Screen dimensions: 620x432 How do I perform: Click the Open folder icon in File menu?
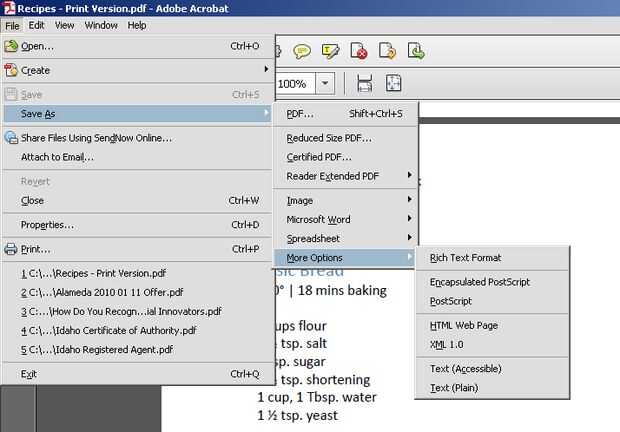pos(11,46)
